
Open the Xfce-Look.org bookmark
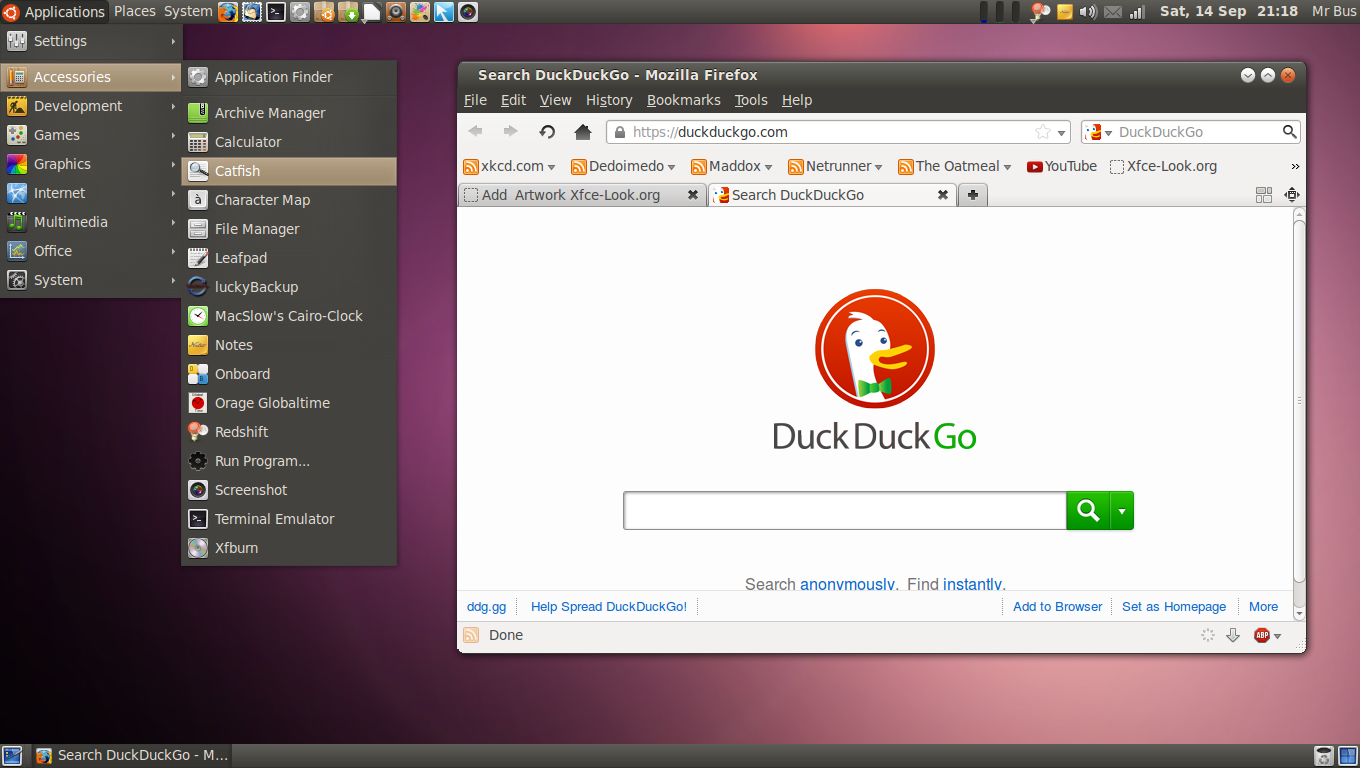pyautogui.click(x=1163, y=167)
